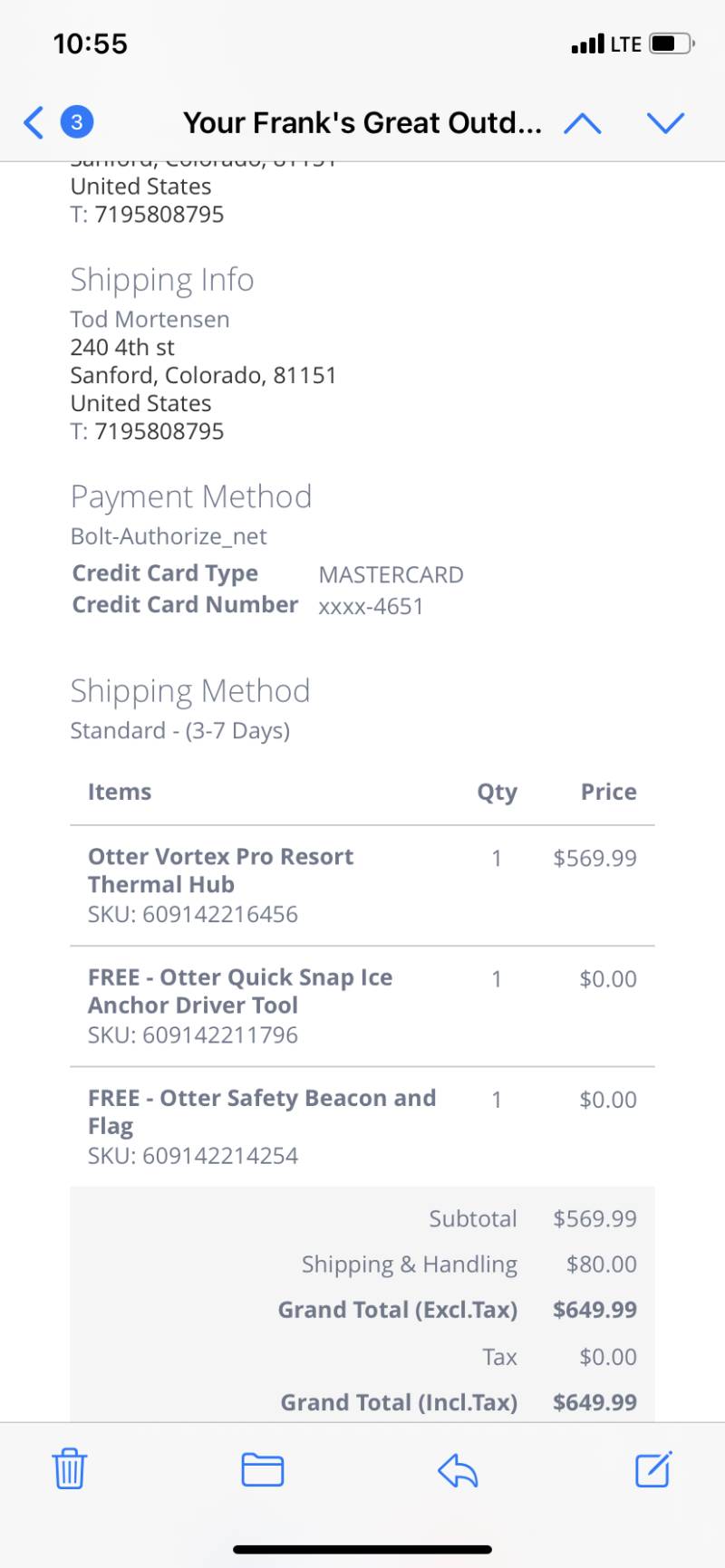Move message using the folder icon
This screenshot has height=1568, width=725.
point(263,1469)
